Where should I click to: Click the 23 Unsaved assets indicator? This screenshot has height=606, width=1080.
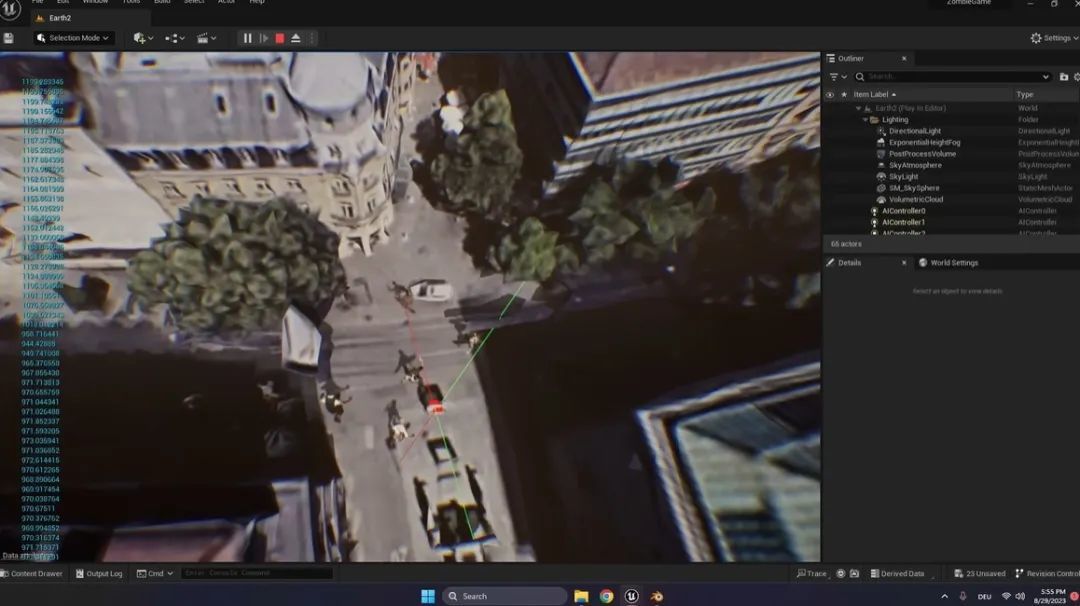pyautogui.click(x=980, y=573)
